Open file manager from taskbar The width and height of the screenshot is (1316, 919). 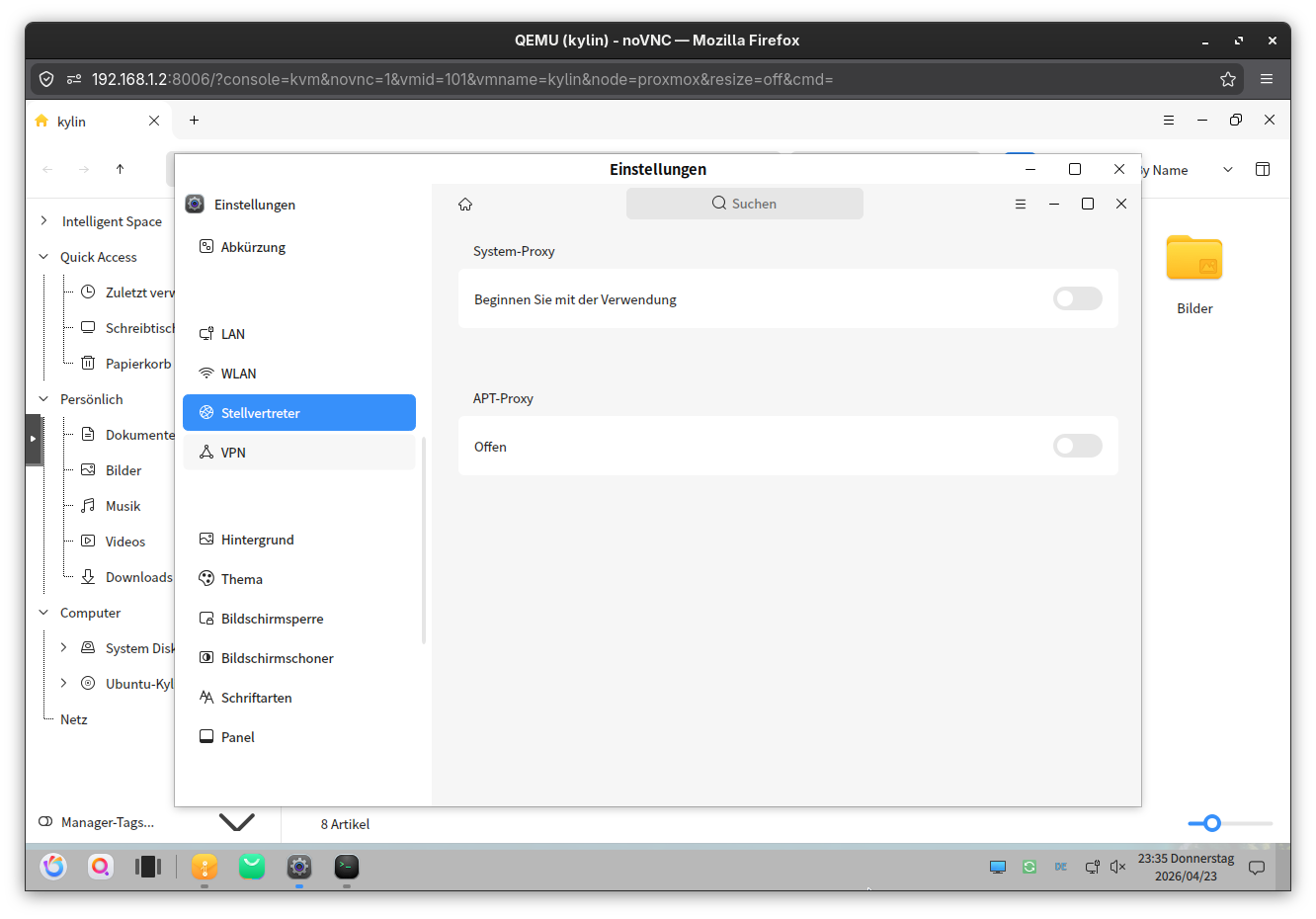point(205,867)
